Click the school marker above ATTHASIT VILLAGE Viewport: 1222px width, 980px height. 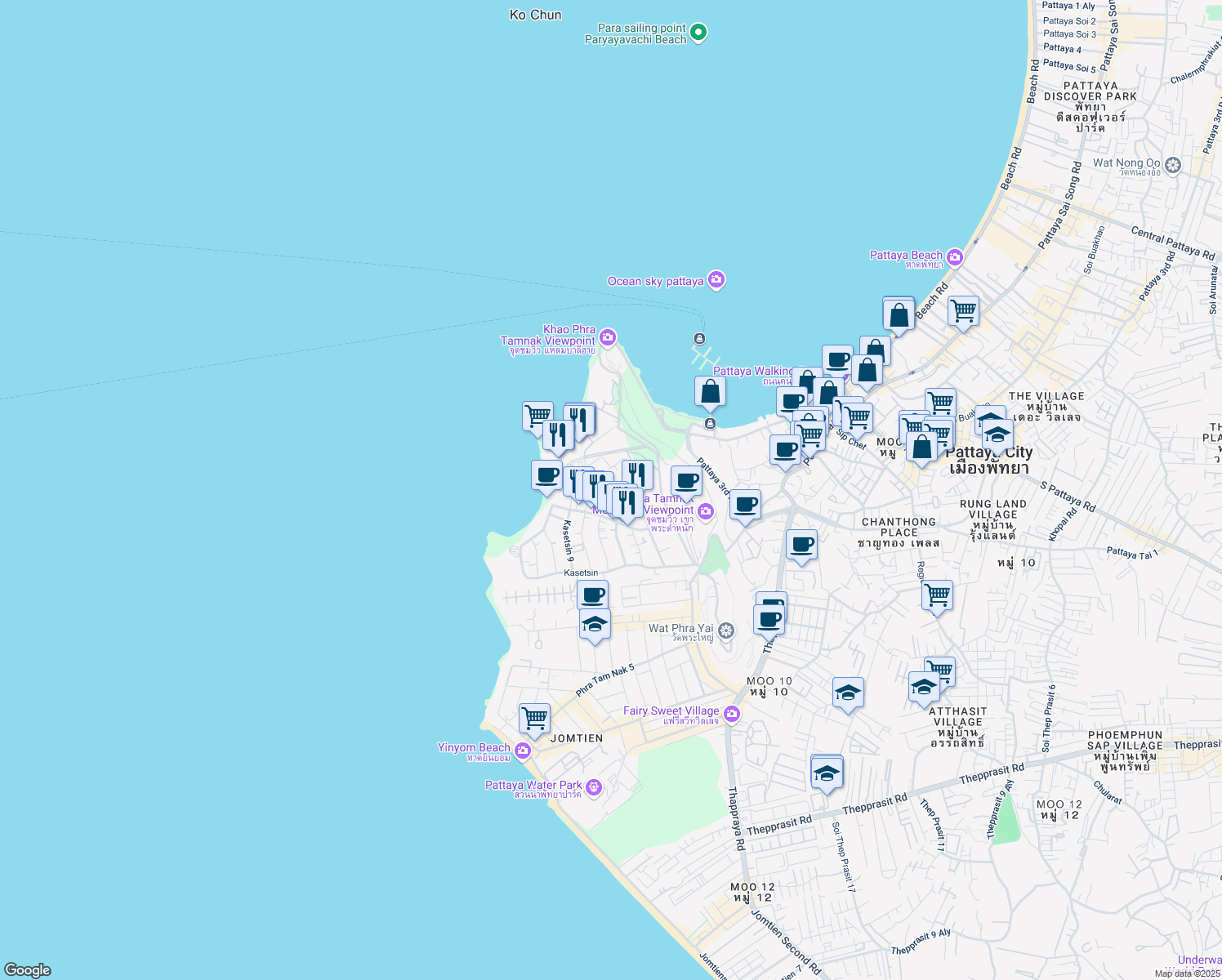pos(924,688)
